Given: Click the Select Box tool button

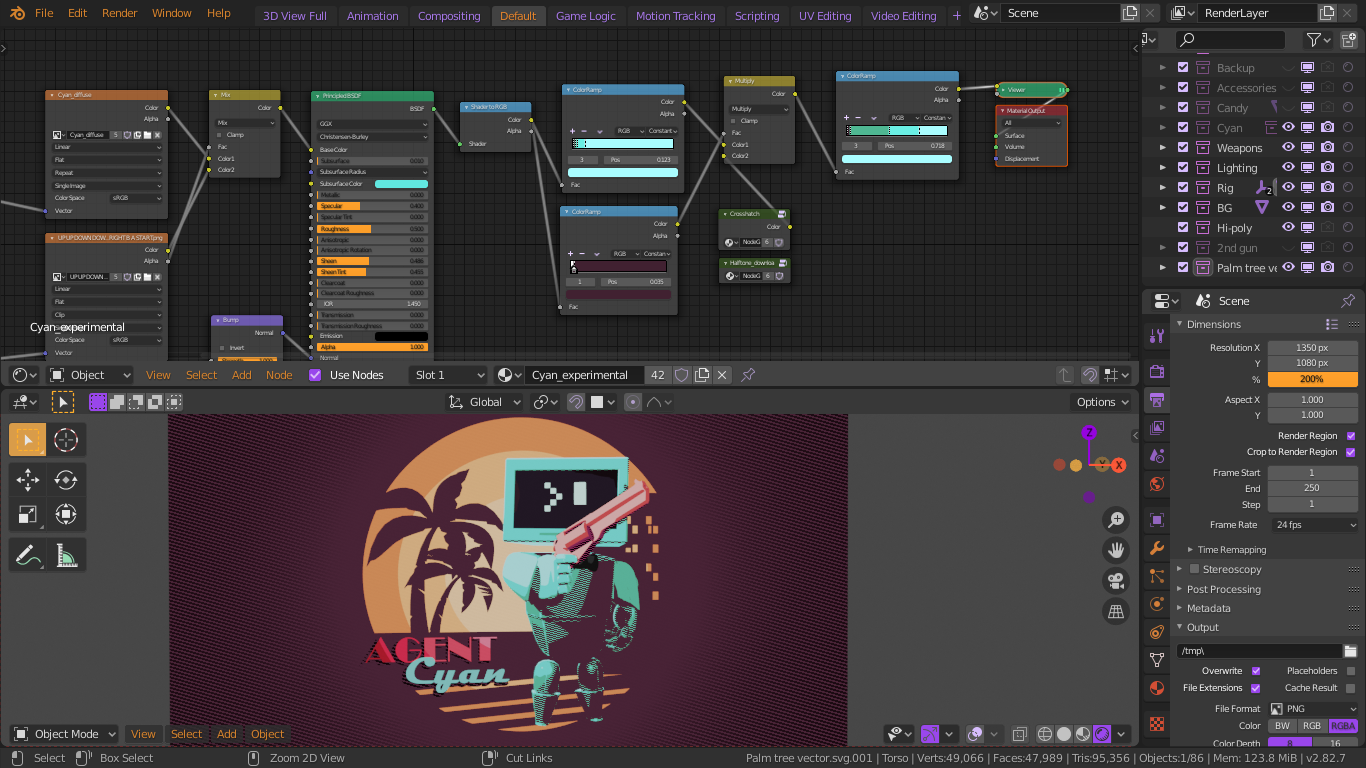Looking at the screenshot, I should 28,439.
